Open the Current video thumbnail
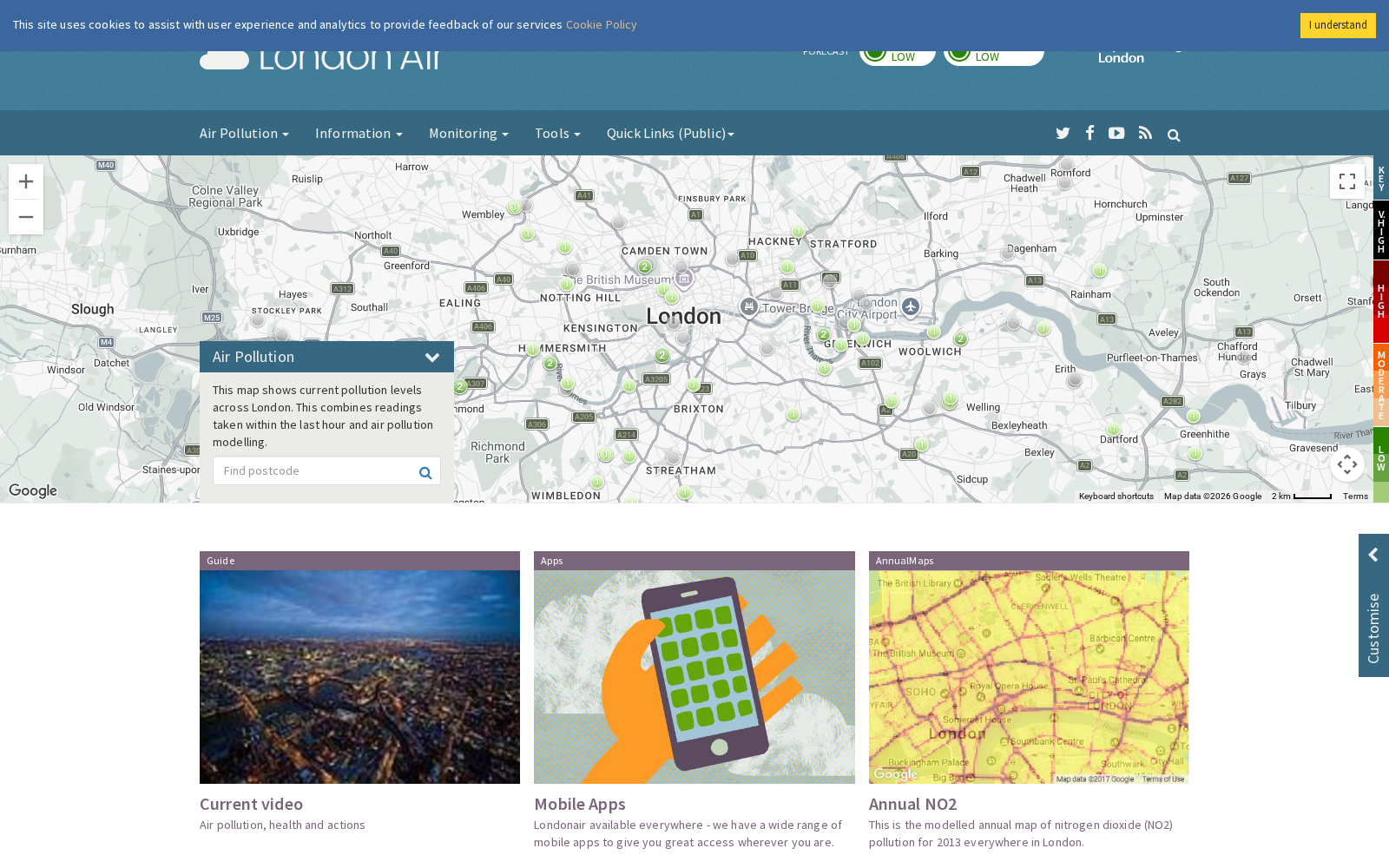Image resolution: width=1389 pixels, height=868 pixels. click(x=359, y=677)
